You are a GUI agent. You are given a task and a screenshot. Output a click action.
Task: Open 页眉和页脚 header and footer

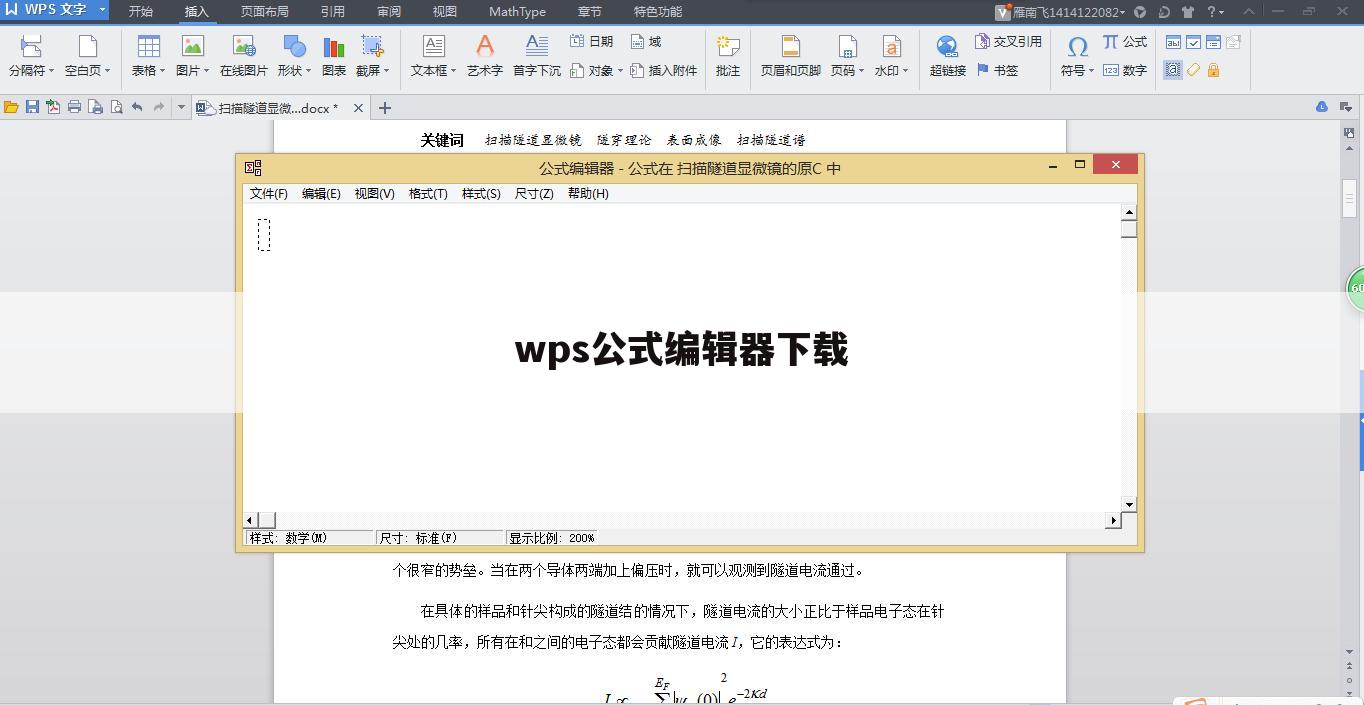point(790,55)
